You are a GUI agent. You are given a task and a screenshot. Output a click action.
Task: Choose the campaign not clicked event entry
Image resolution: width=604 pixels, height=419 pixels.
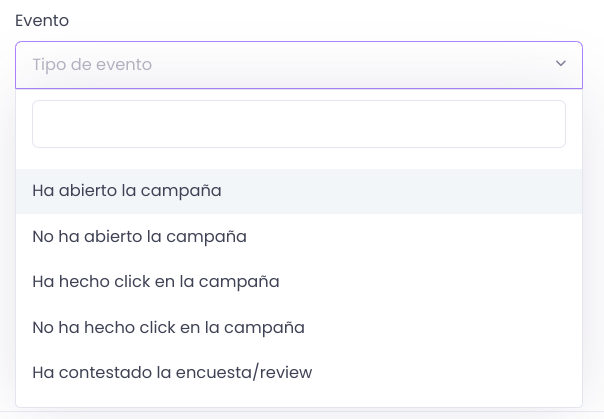pyautogui.click(x=299, y=327)
